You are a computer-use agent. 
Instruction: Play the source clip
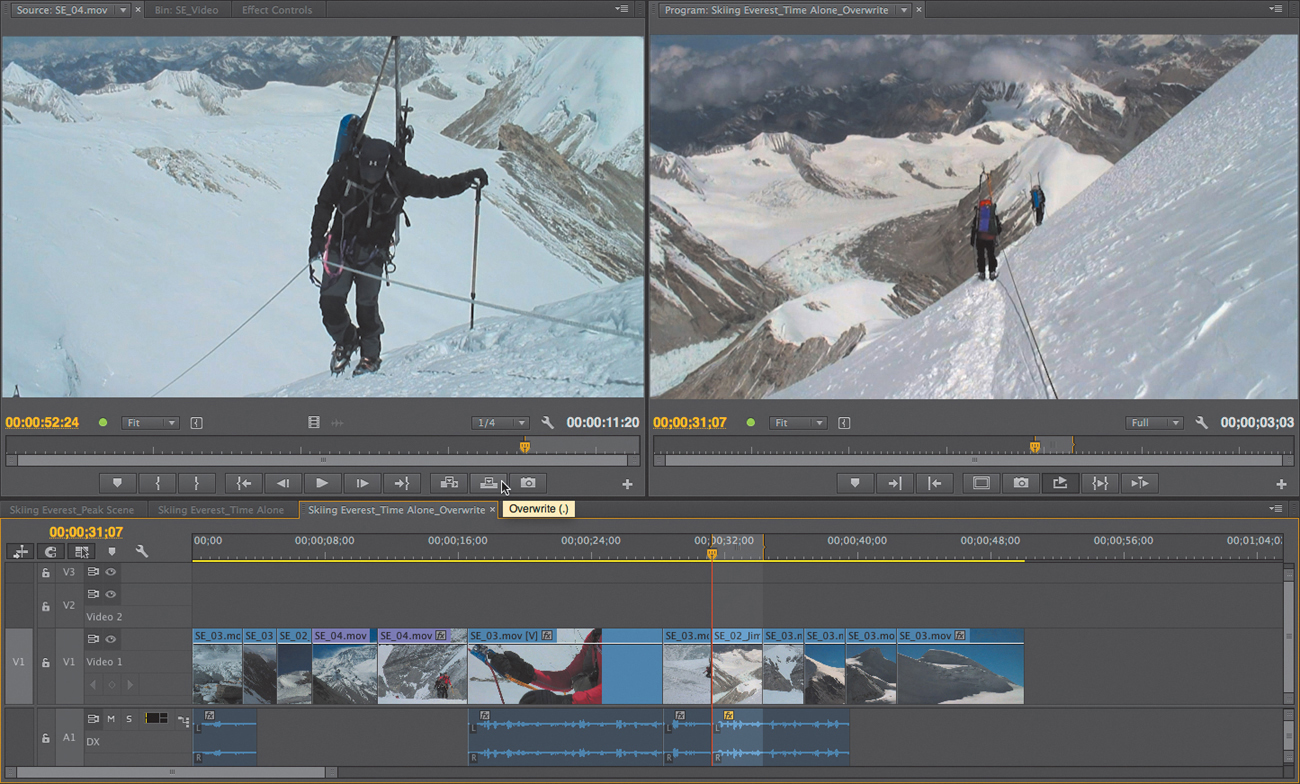click(x=322, y=483)
